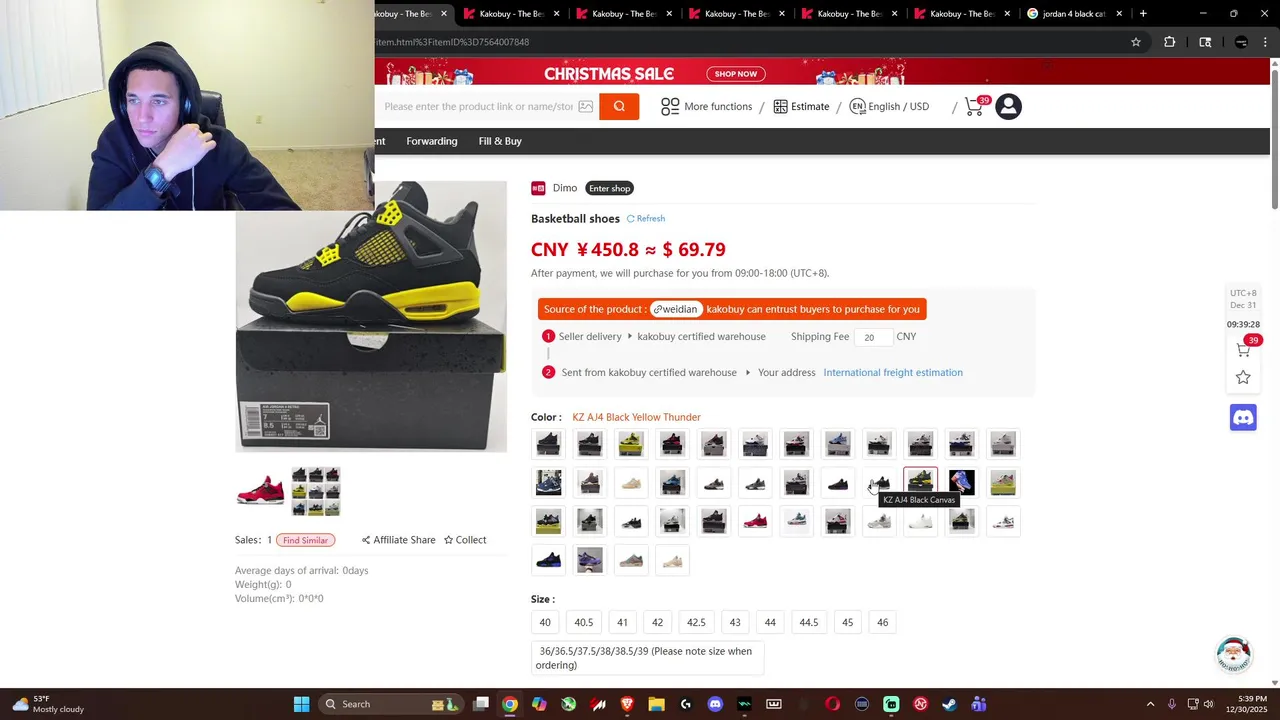Open the Forwarding menu item
The image size is (1280, 720).
[x=432, y=141]
